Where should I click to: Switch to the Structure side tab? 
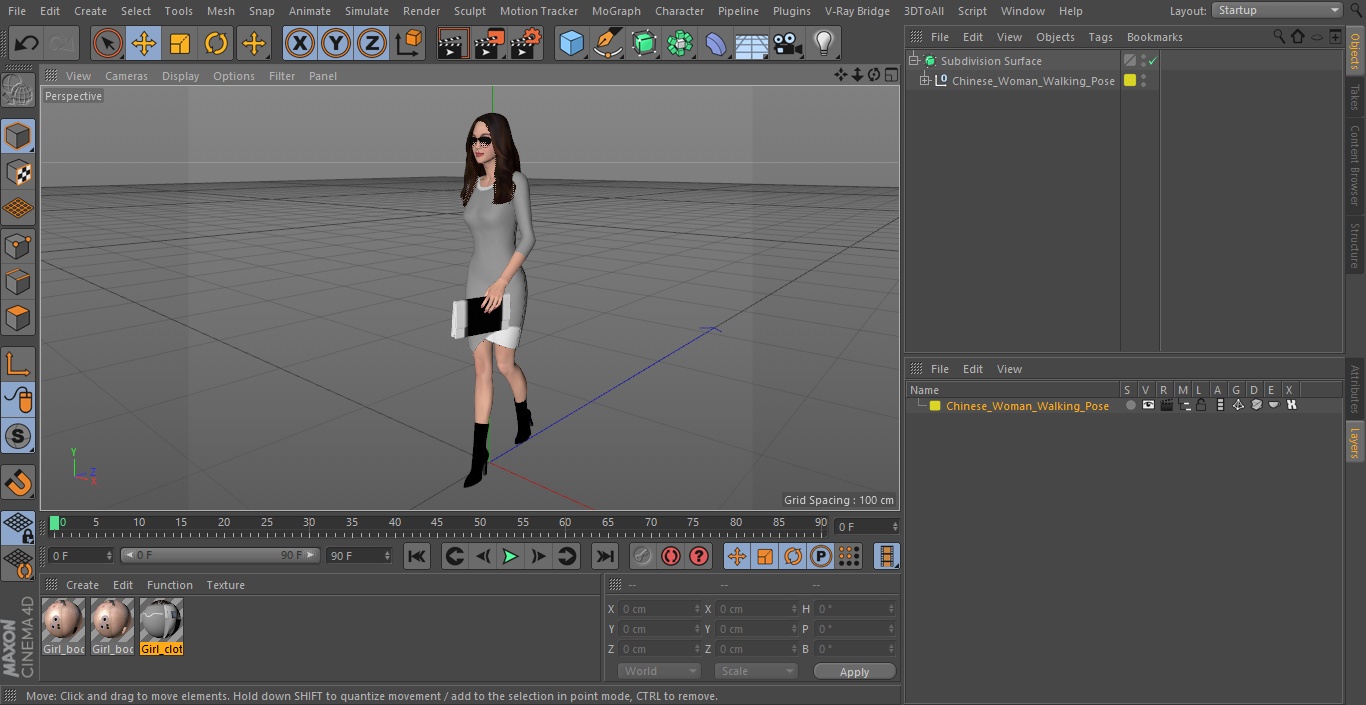click(1355, 245)
